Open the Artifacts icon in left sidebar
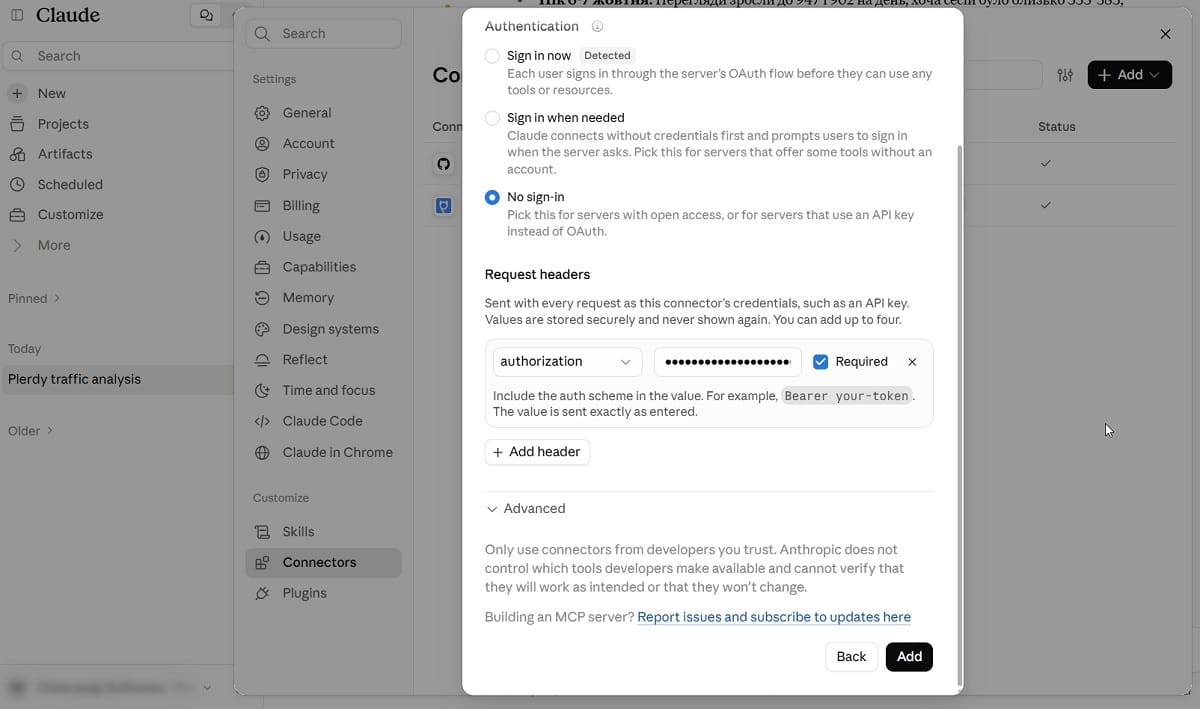 (x=17, y=154)
